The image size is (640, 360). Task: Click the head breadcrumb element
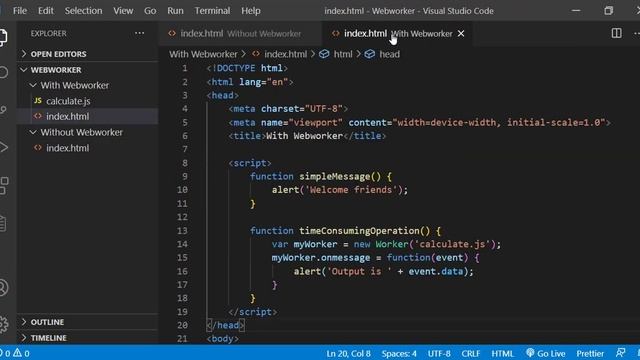tap(389, 54)
